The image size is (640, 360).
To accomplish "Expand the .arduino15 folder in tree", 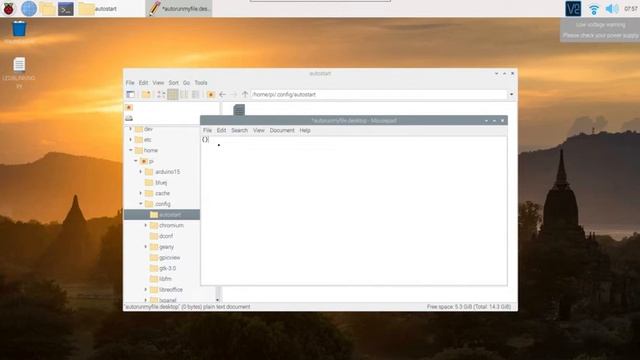I will pyautogui.click(x=140, y=172).
